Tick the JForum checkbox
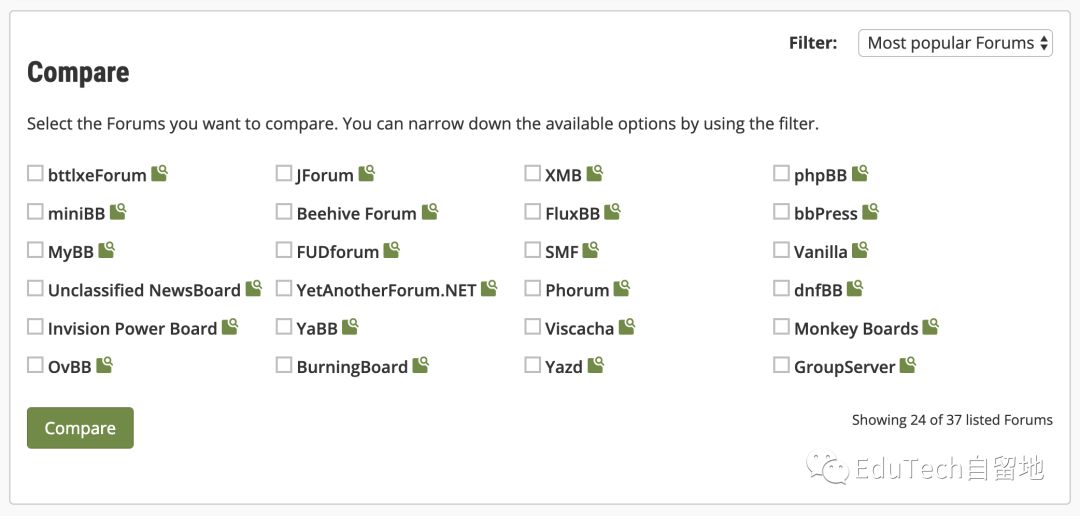 284,173
